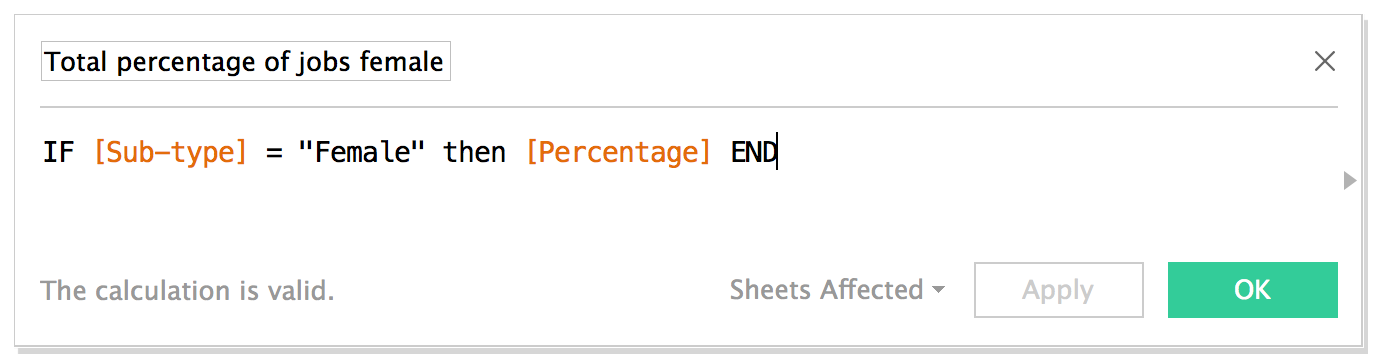Expand the function reference panel triangle

point(1349,181)
